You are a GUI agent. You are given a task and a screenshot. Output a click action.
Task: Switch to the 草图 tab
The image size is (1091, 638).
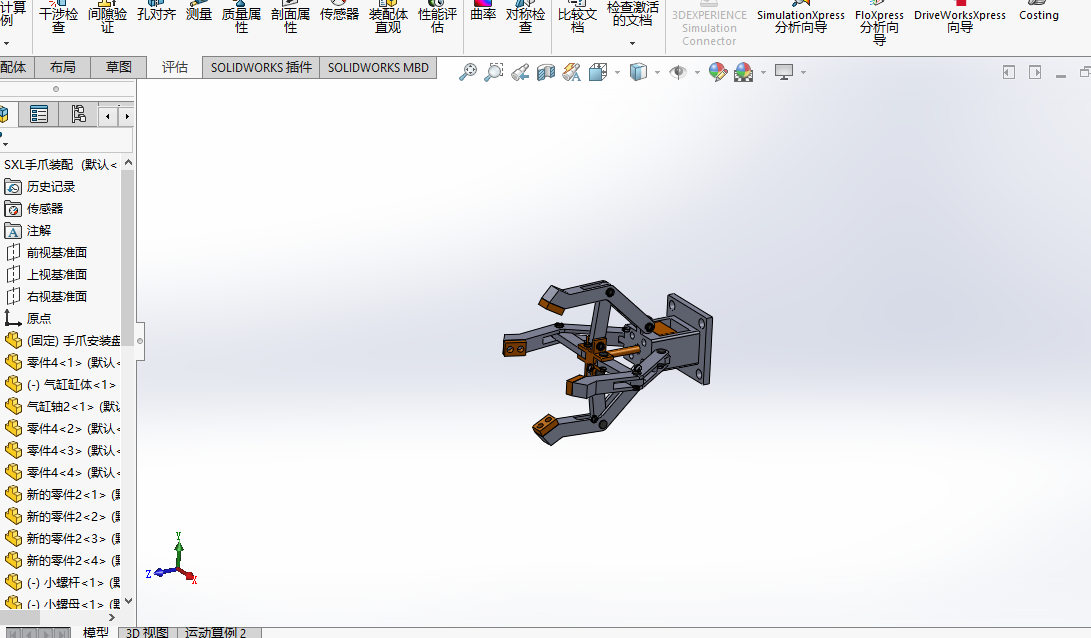click(119, 67)
